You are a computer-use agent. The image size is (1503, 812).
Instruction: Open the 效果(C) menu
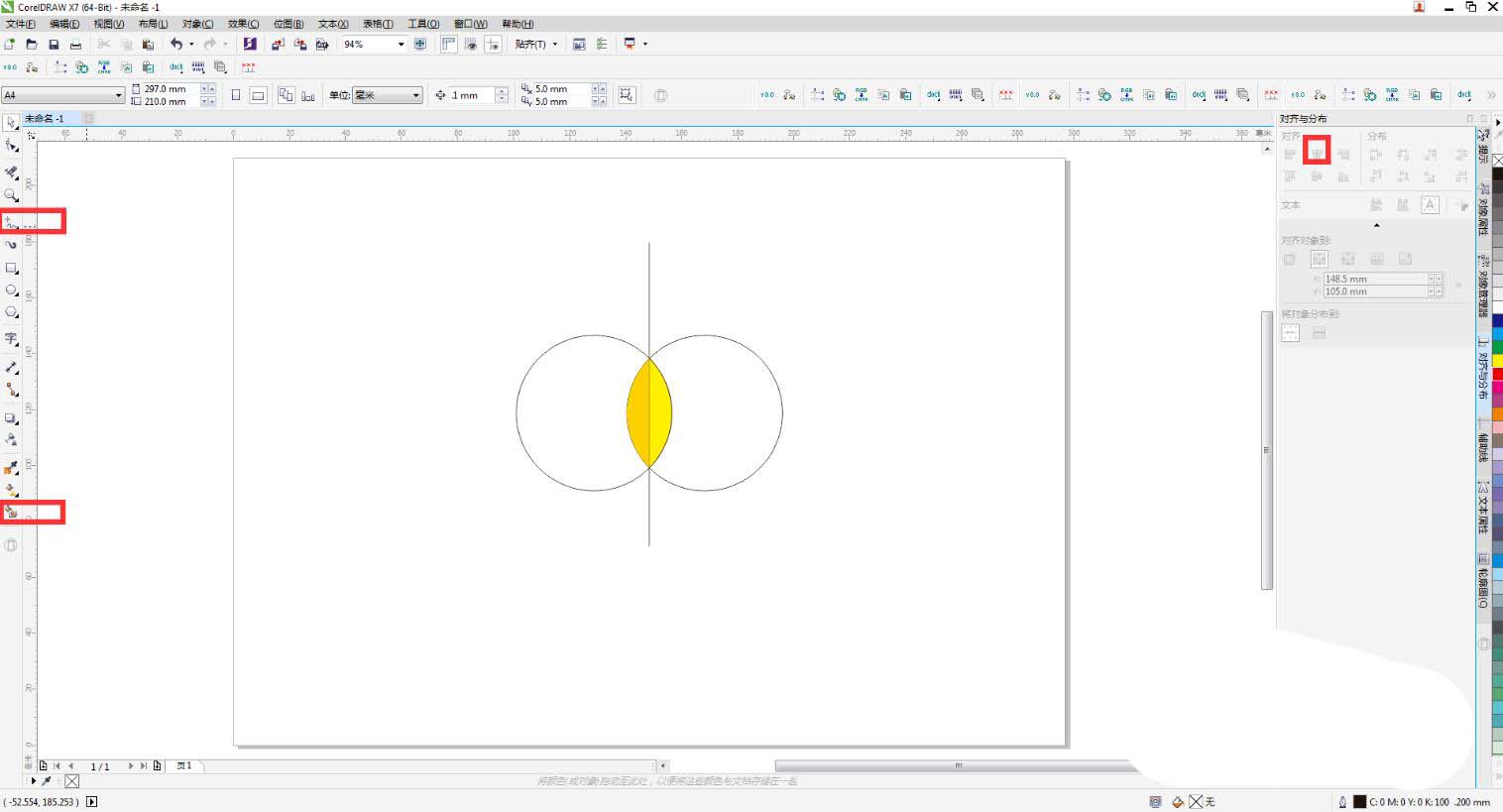[x=243, y=24]
